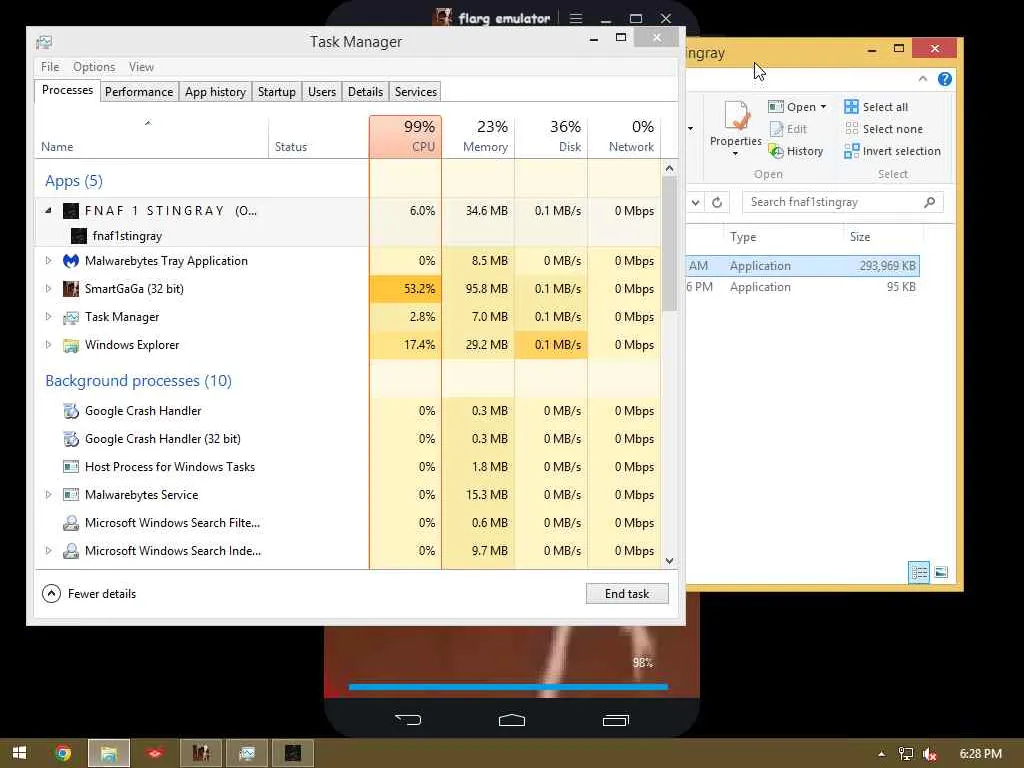The width and height of the screenshot is (1024, 768).
Task: Click the Microsoft Windows Search Filter icon
Action: (x=71, y=523)
